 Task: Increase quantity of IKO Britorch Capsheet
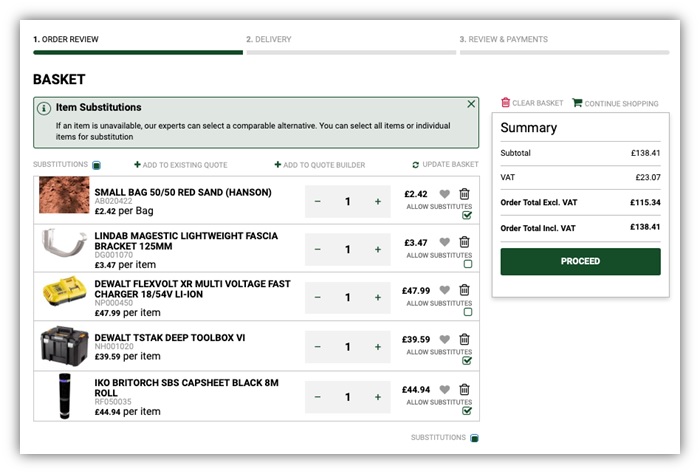(x=378, y=397)
